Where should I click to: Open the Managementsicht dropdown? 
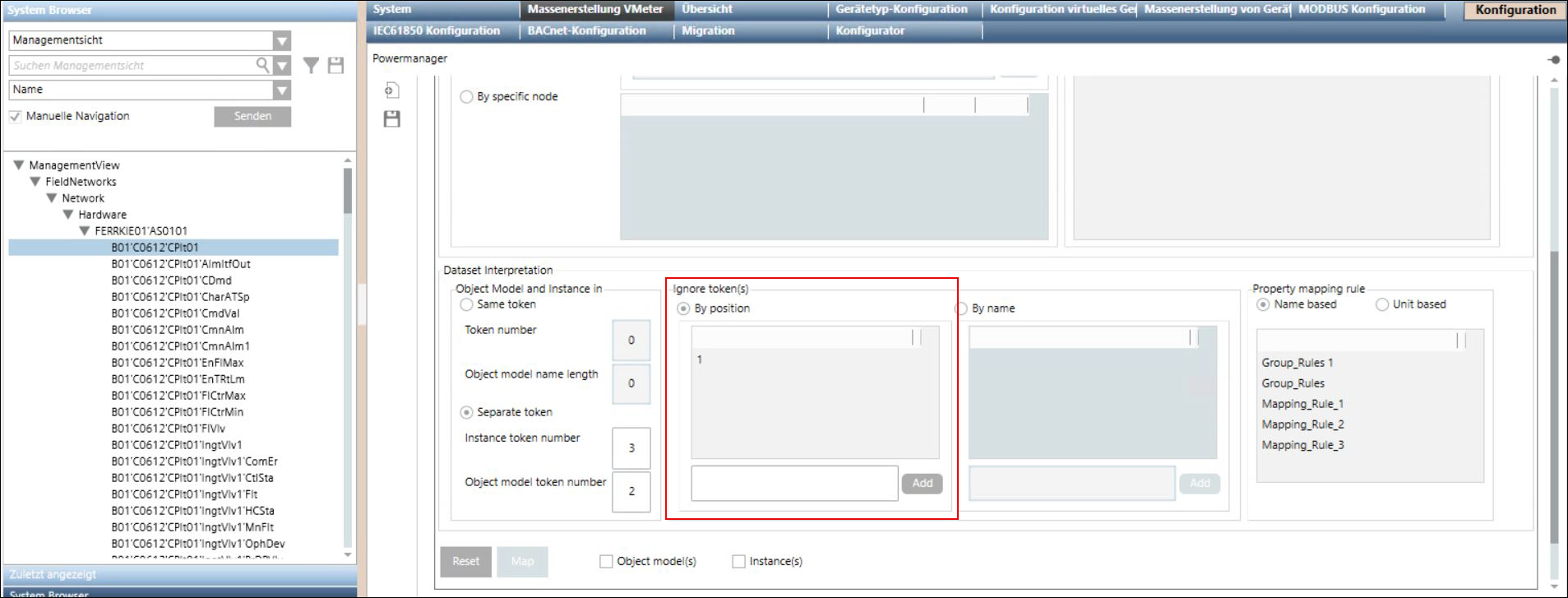click(282, 40)
